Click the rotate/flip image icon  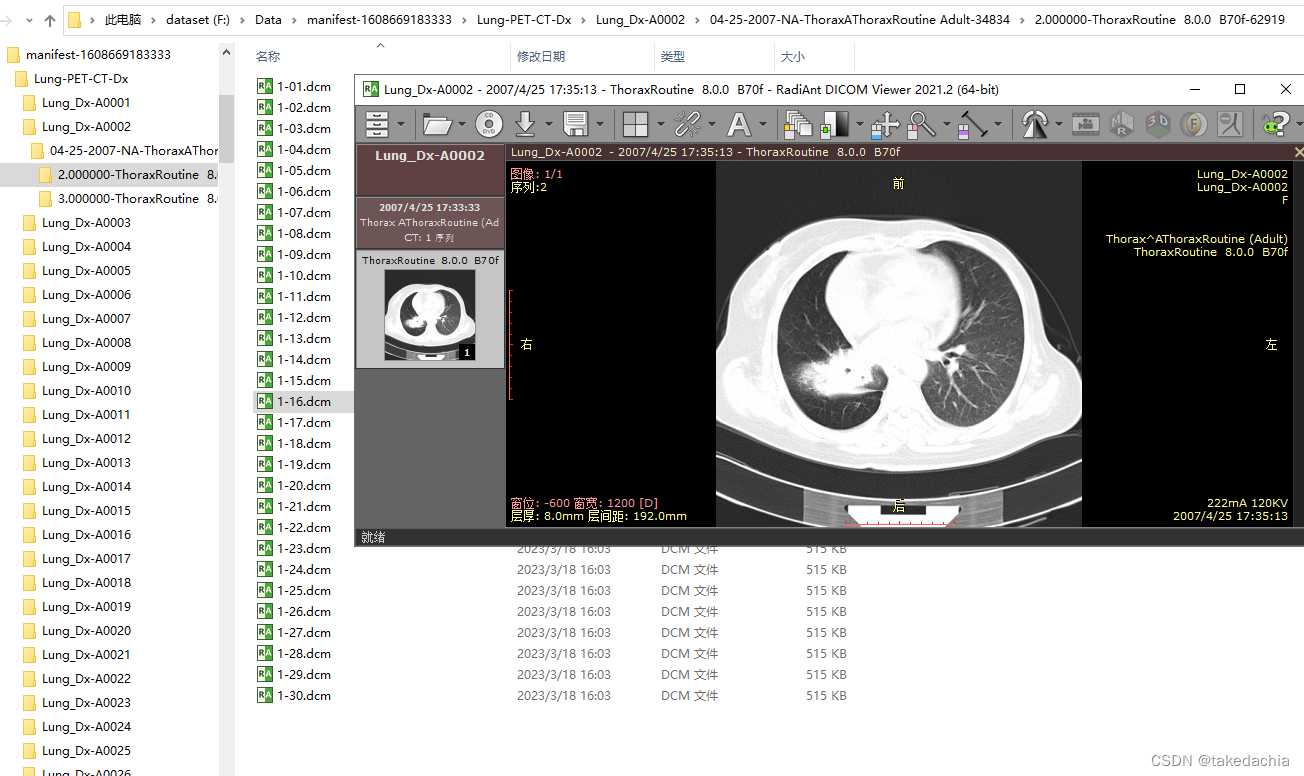click(x=1034, y=124)
